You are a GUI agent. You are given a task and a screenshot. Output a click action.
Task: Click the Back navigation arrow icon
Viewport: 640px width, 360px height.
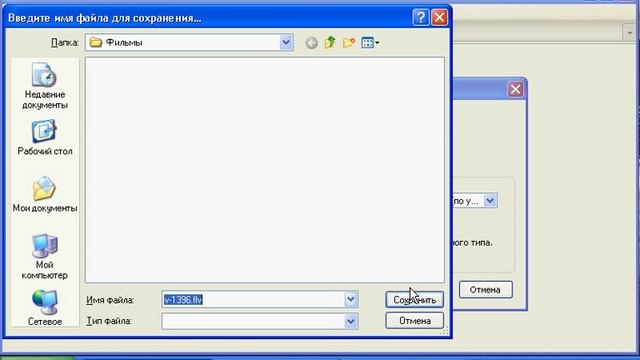pos(311,43)
